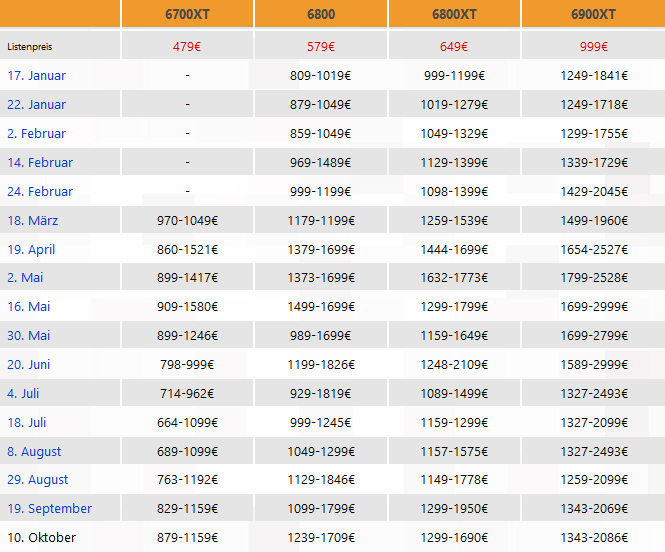Select list price 479€
This screenshot has height=552, width=665.
pyautogui.click(x=187, y=47)
